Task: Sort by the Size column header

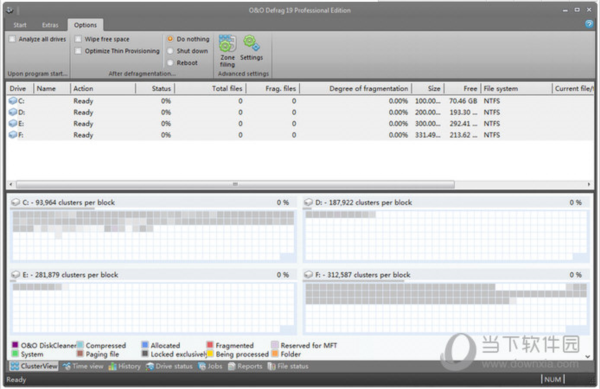Action: tap(428, 88)
